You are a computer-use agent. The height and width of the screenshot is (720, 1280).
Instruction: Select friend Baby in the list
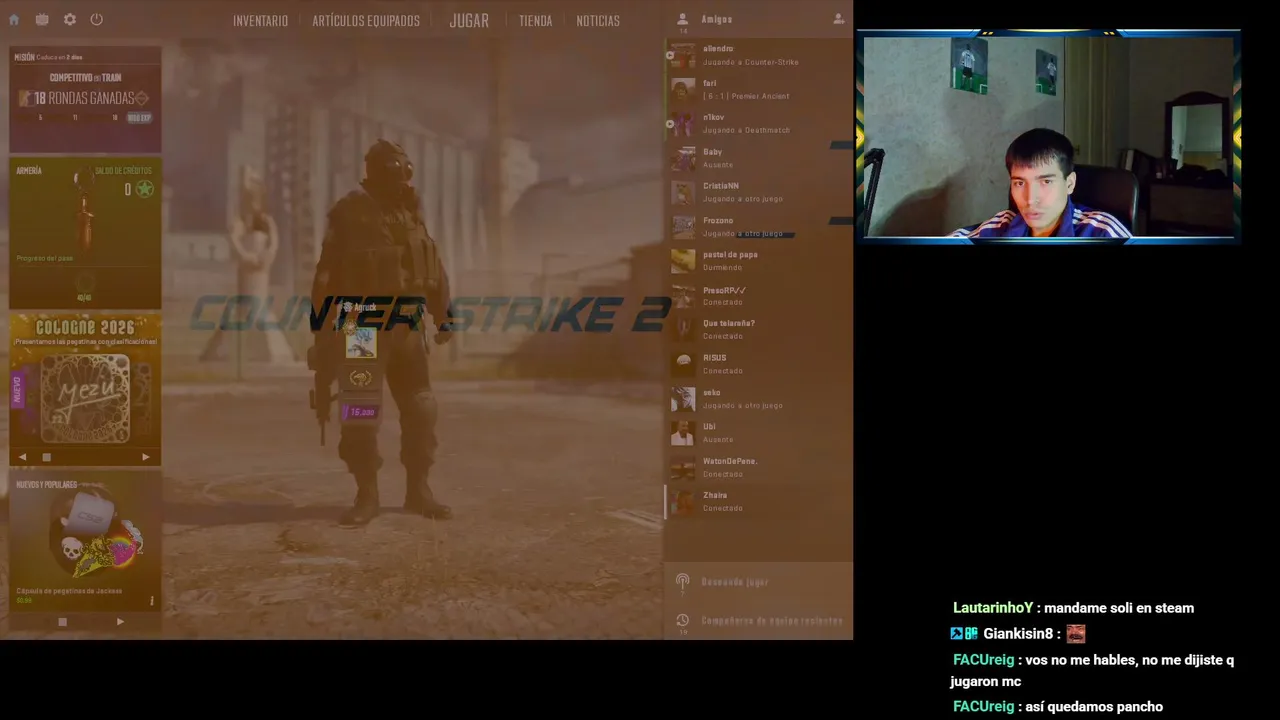coord(758,158)
